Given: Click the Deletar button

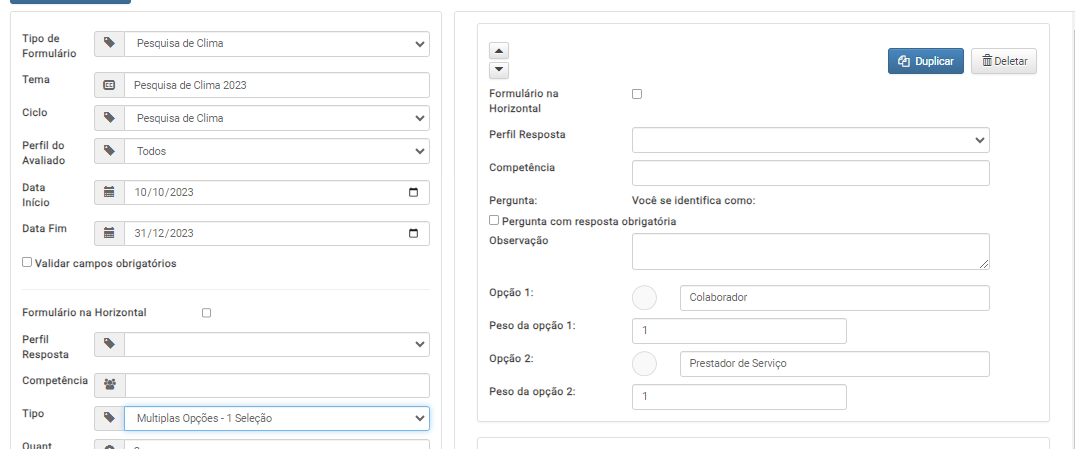Looking at the screenshot, I should [x=1004, y=61].
